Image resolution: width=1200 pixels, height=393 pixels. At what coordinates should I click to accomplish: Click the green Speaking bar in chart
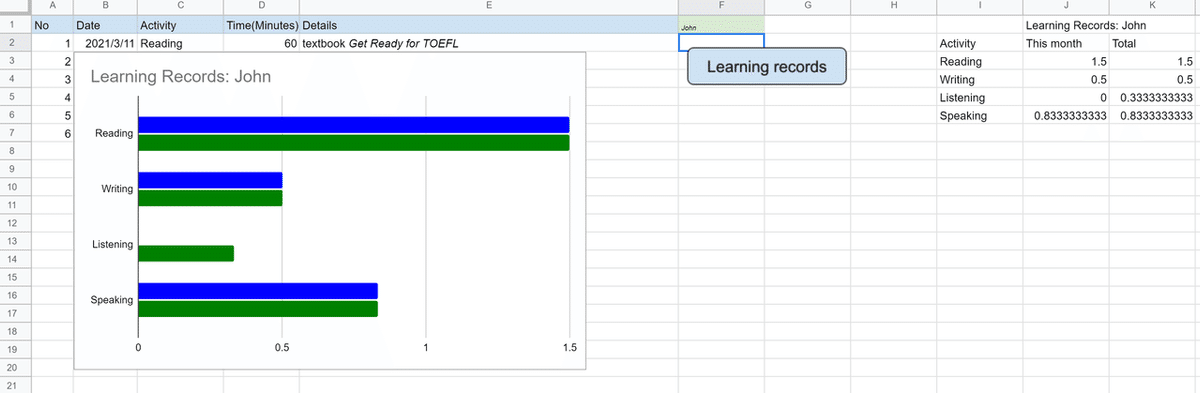click(258, 308)
